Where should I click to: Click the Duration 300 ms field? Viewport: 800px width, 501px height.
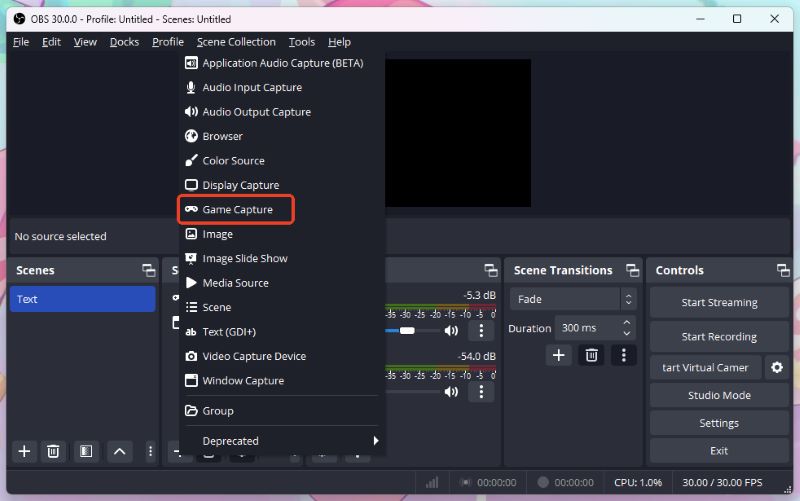point(595,328)
